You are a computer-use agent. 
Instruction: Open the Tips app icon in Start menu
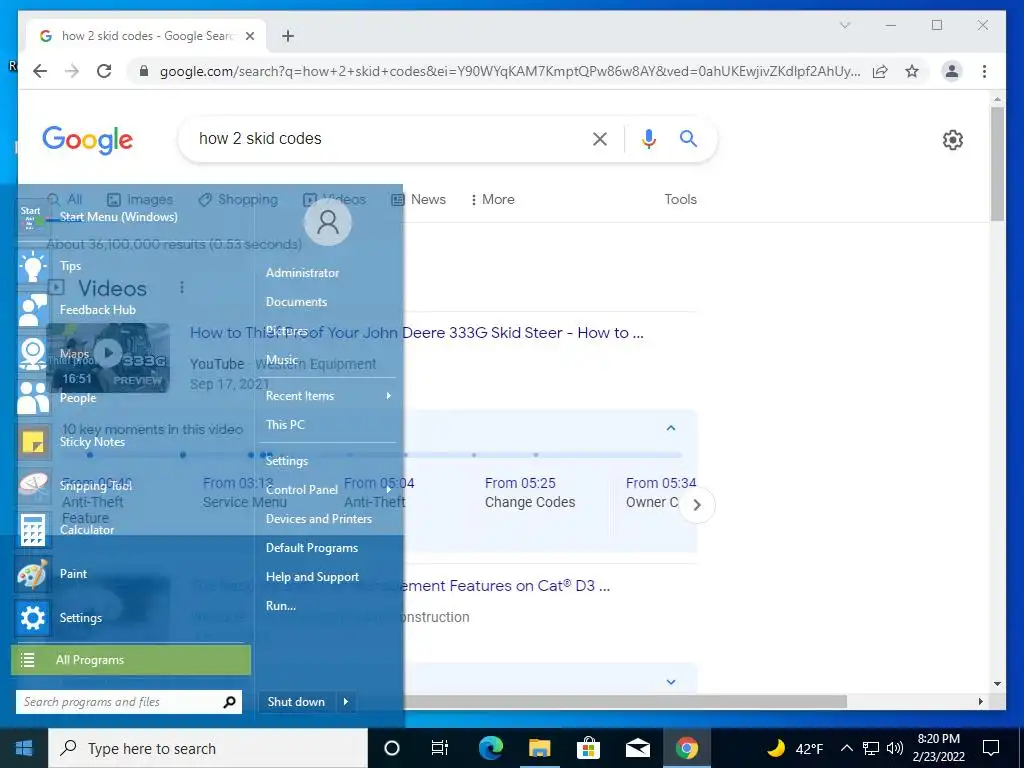click(x=33, y=266)
